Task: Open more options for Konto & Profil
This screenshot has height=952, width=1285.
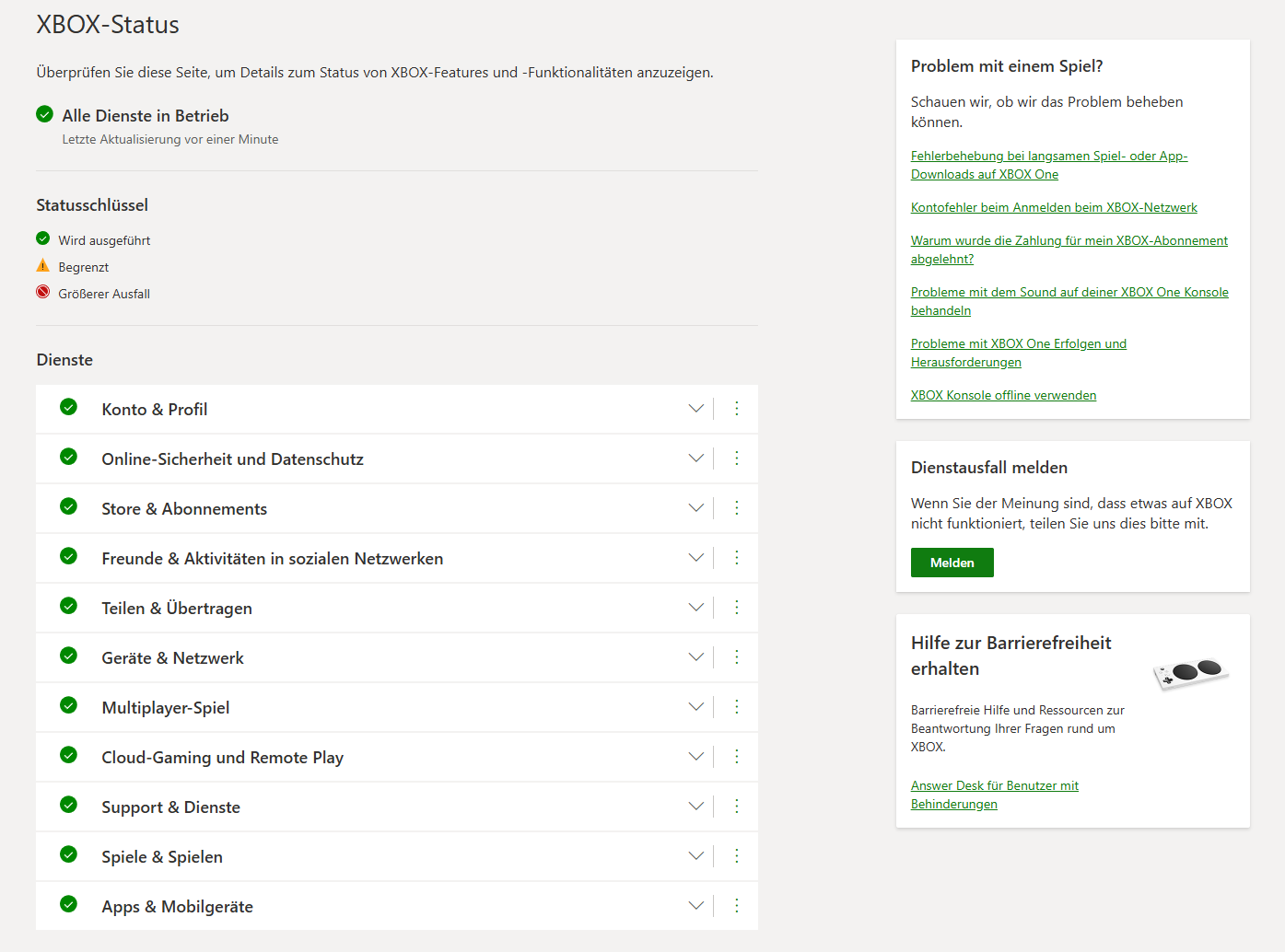Action: (x=737, y=409)
